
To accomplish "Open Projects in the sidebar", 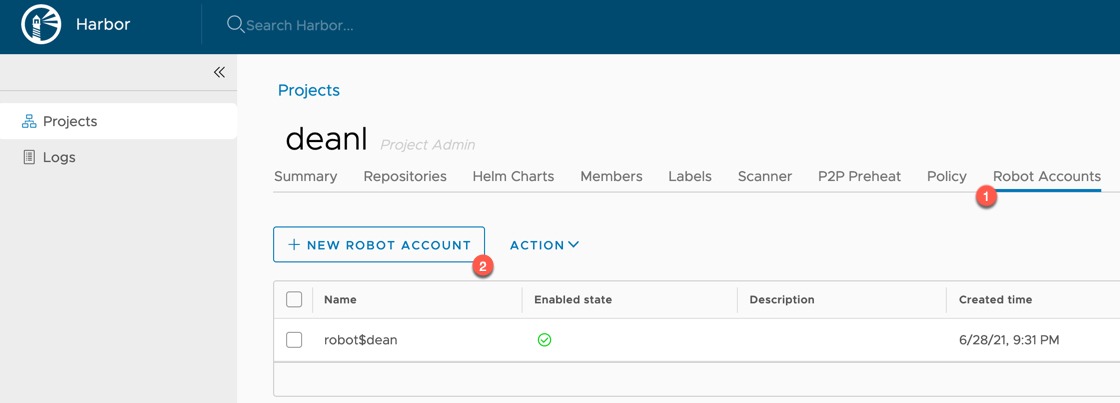I will click(119, 121).
